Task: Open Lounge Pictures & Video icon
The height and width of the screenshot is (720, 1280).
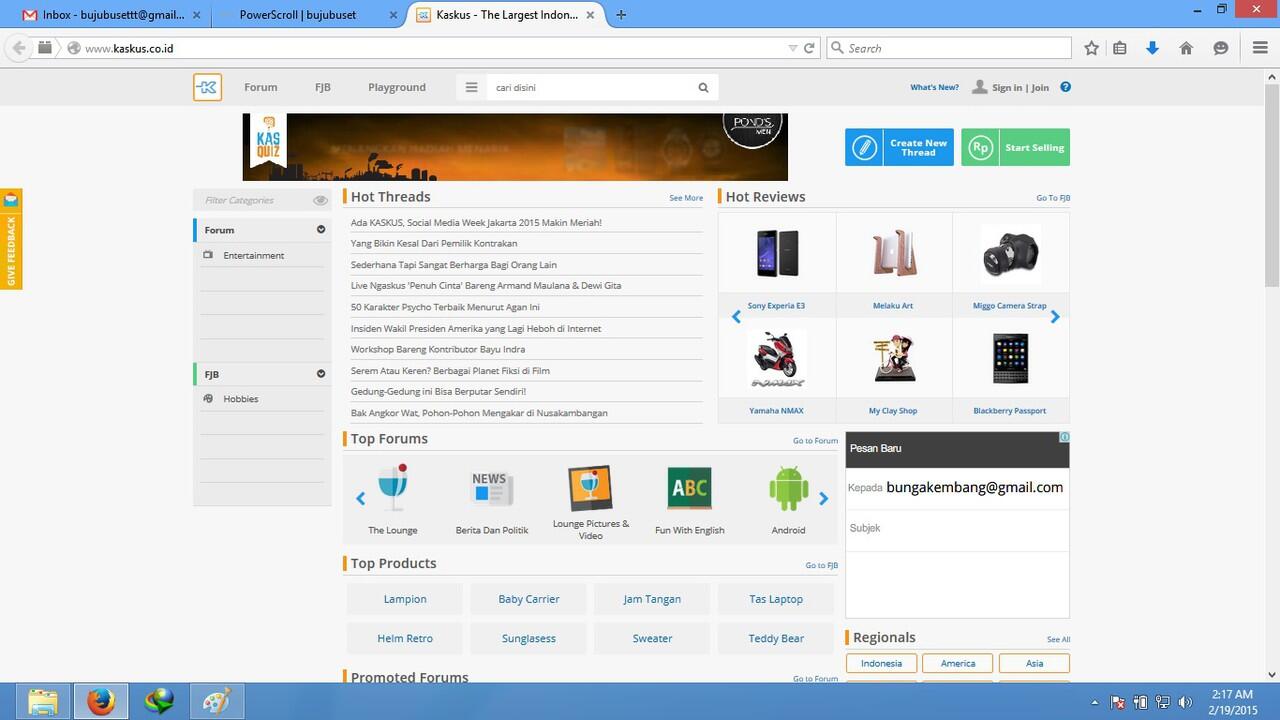Action: click(590, 488)
